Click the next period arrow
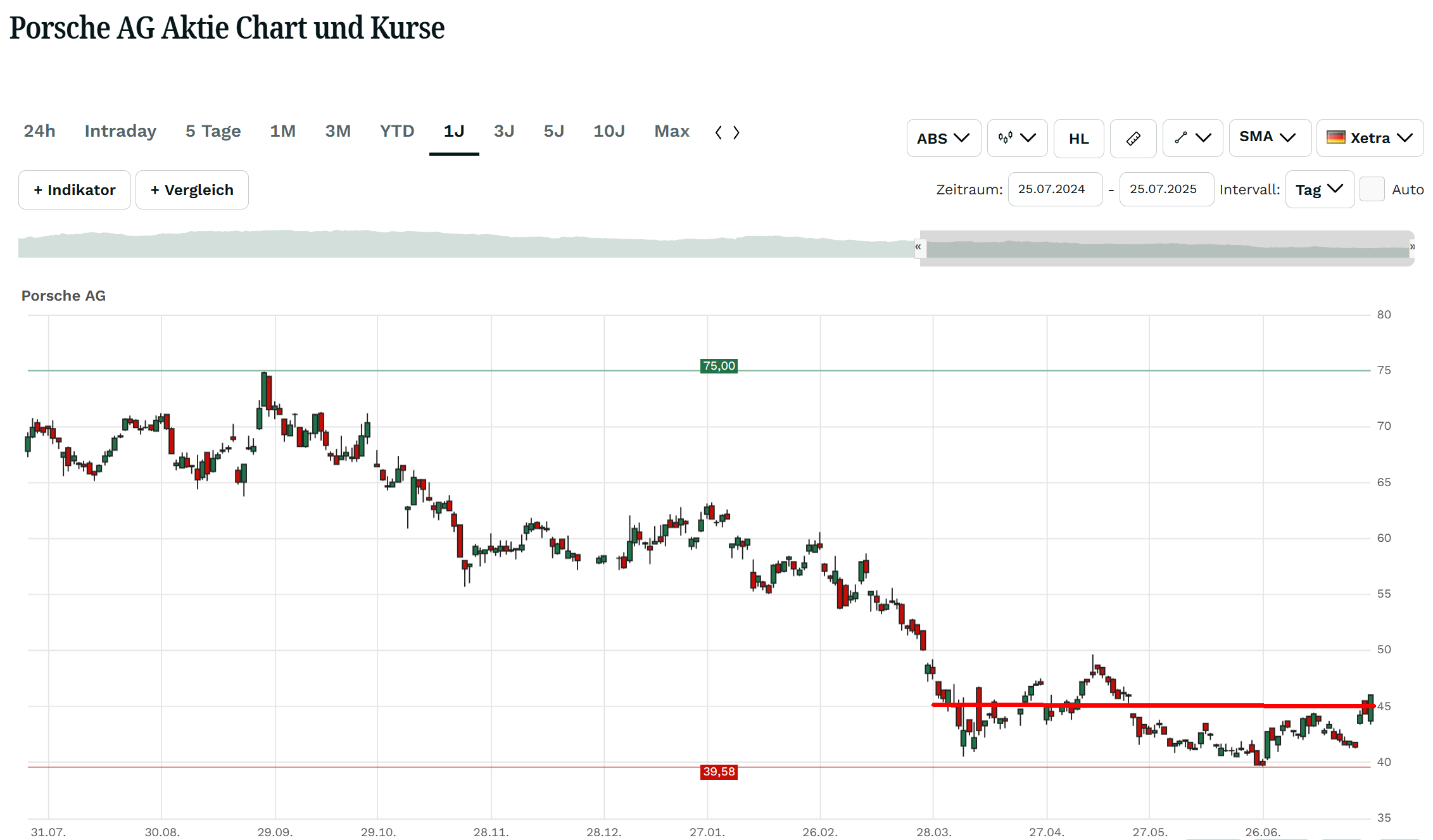Viewport: 1433px width, 840px height. point(736,132)
